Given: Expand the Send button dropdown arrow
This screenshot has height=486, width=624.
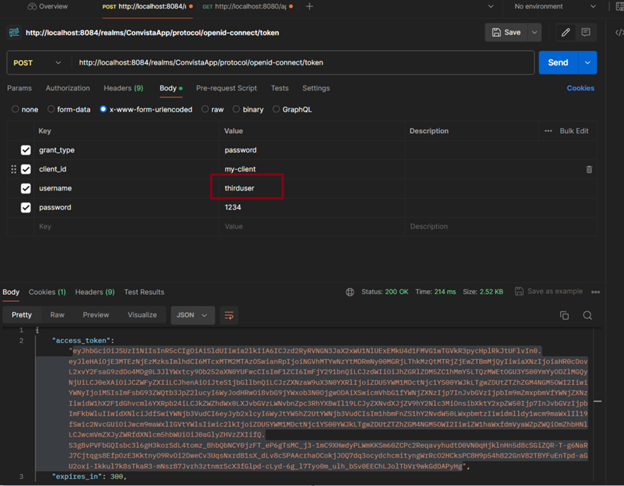Looking at the screenshot, I should (587, 62).
